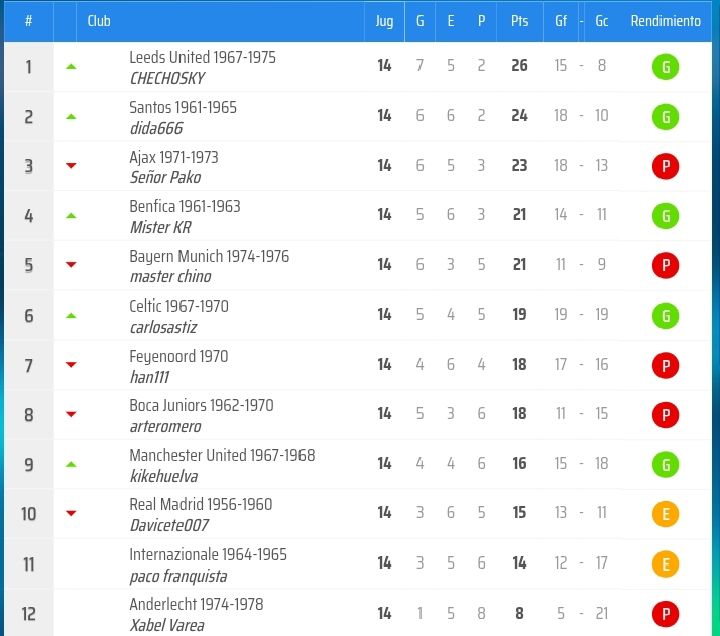The width and height of the screenshot is (720, 636).
Task: Click orange E badge for Real Madrid
Action: tap(665, 514)
